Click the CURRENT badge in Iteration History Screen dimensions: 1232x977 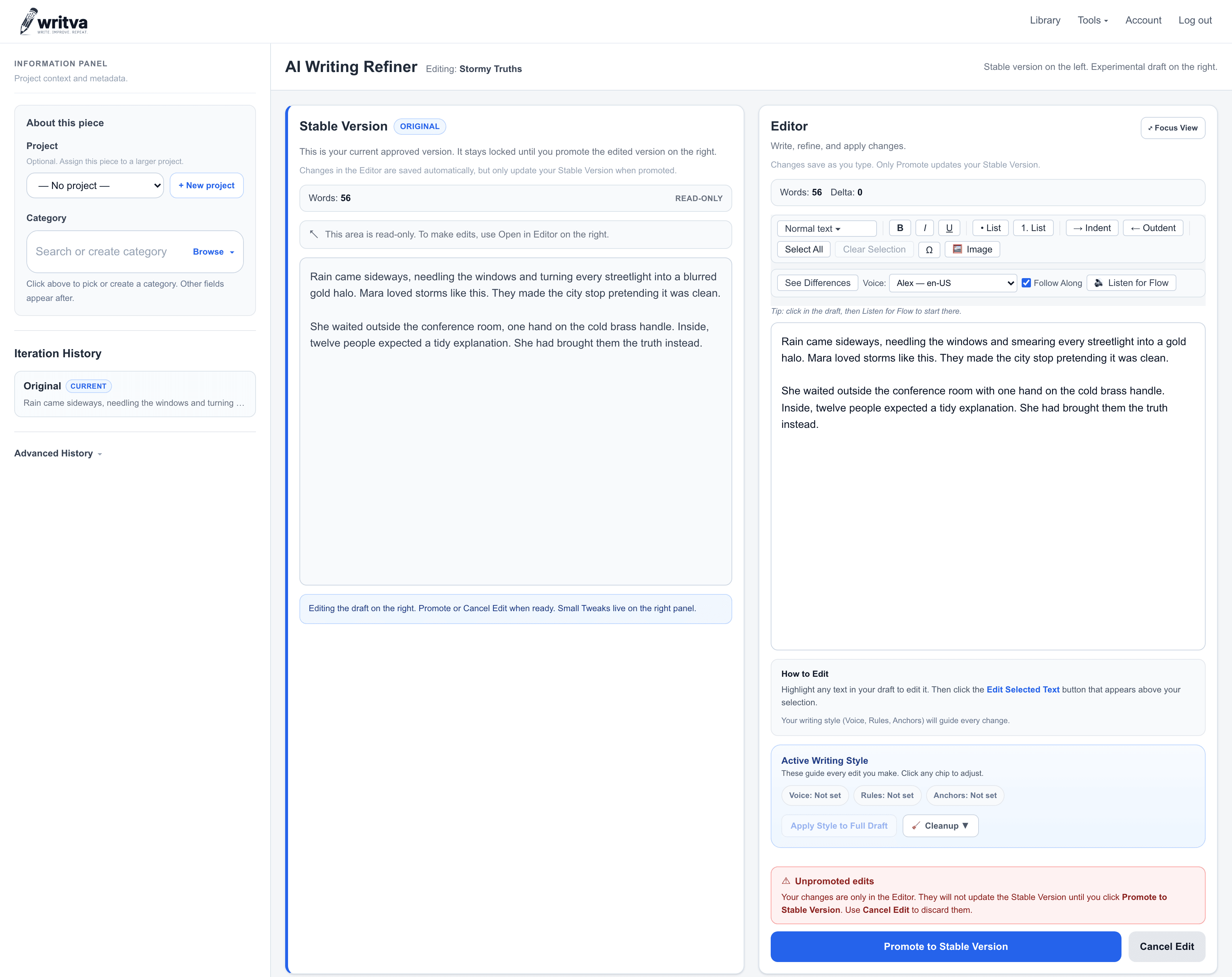[x=88, y=387]
